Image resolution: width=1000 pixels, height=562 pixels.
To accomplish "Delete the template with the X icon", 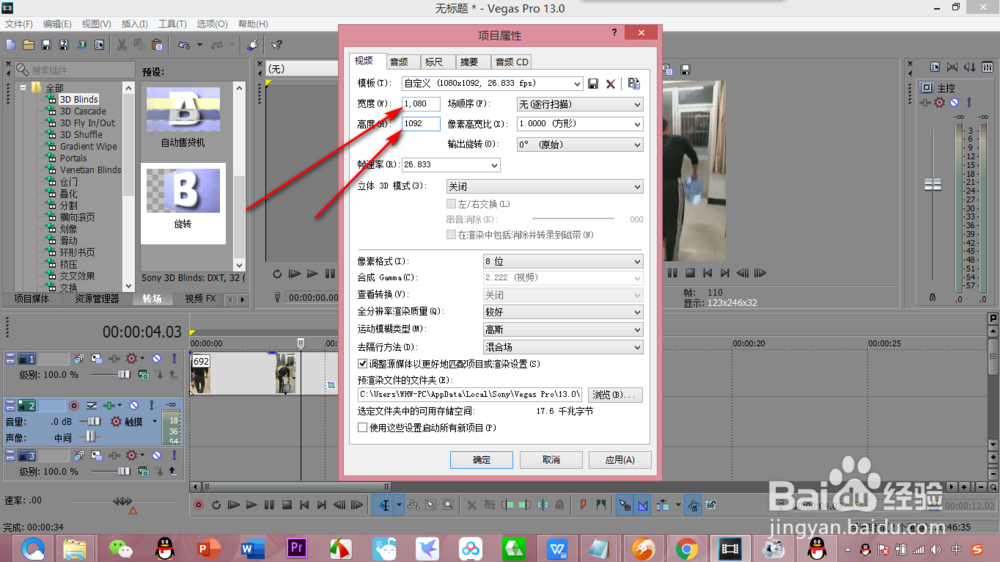I will [x=610, y=84].
